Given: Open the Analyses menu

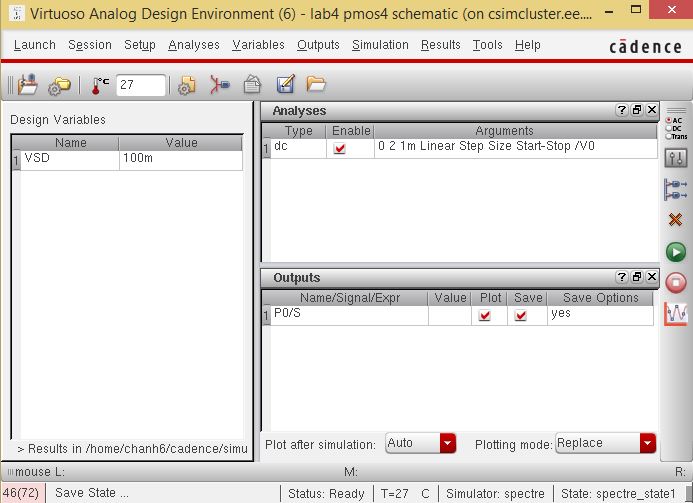Looking at the screenshot, I should point(194,45).
